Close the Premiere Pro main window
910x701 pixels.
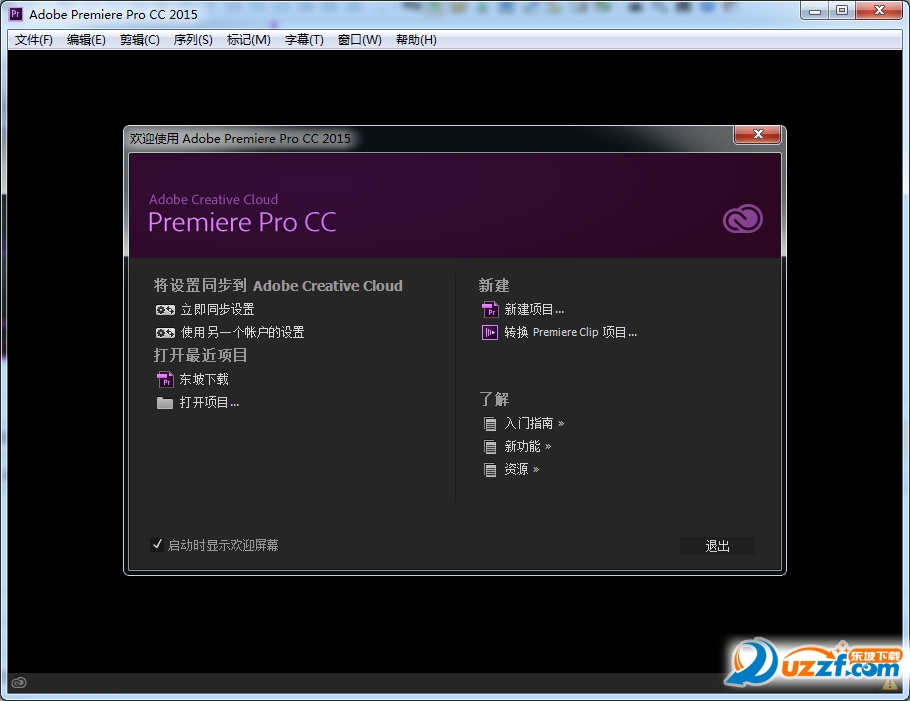(879, 11)
